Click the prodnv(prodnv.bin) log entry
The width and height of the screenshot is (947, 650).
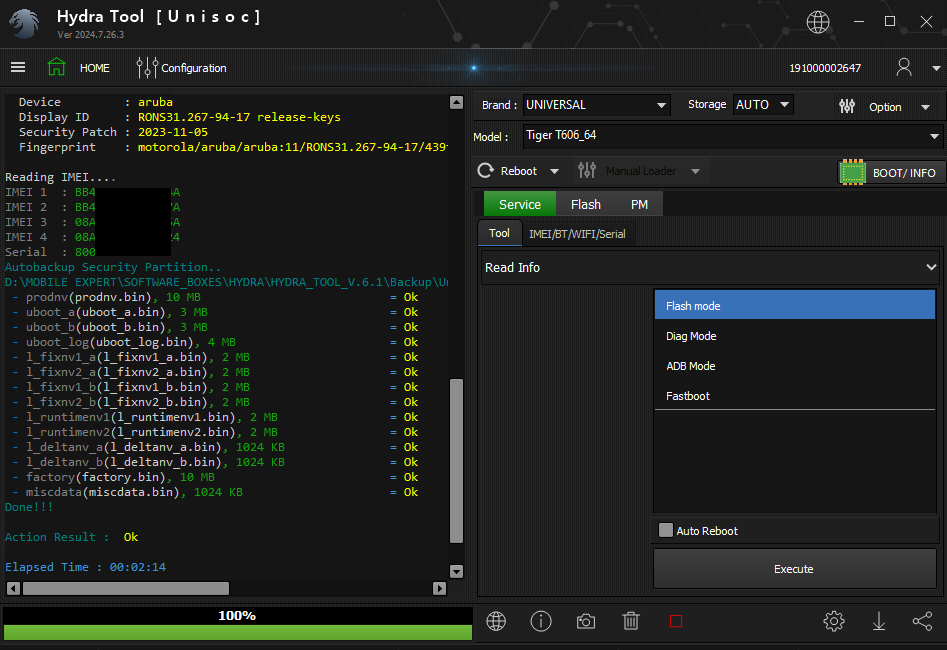(x=216, y=297)
